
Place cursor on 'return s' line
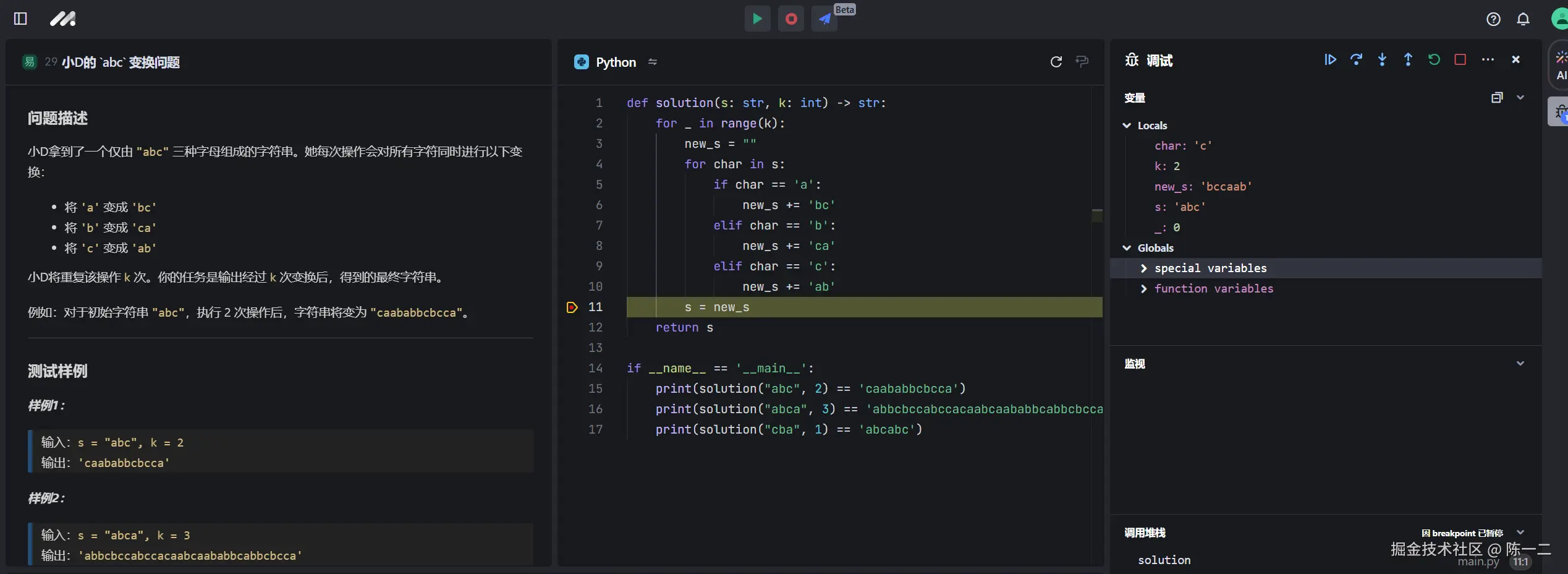(684, 327)
